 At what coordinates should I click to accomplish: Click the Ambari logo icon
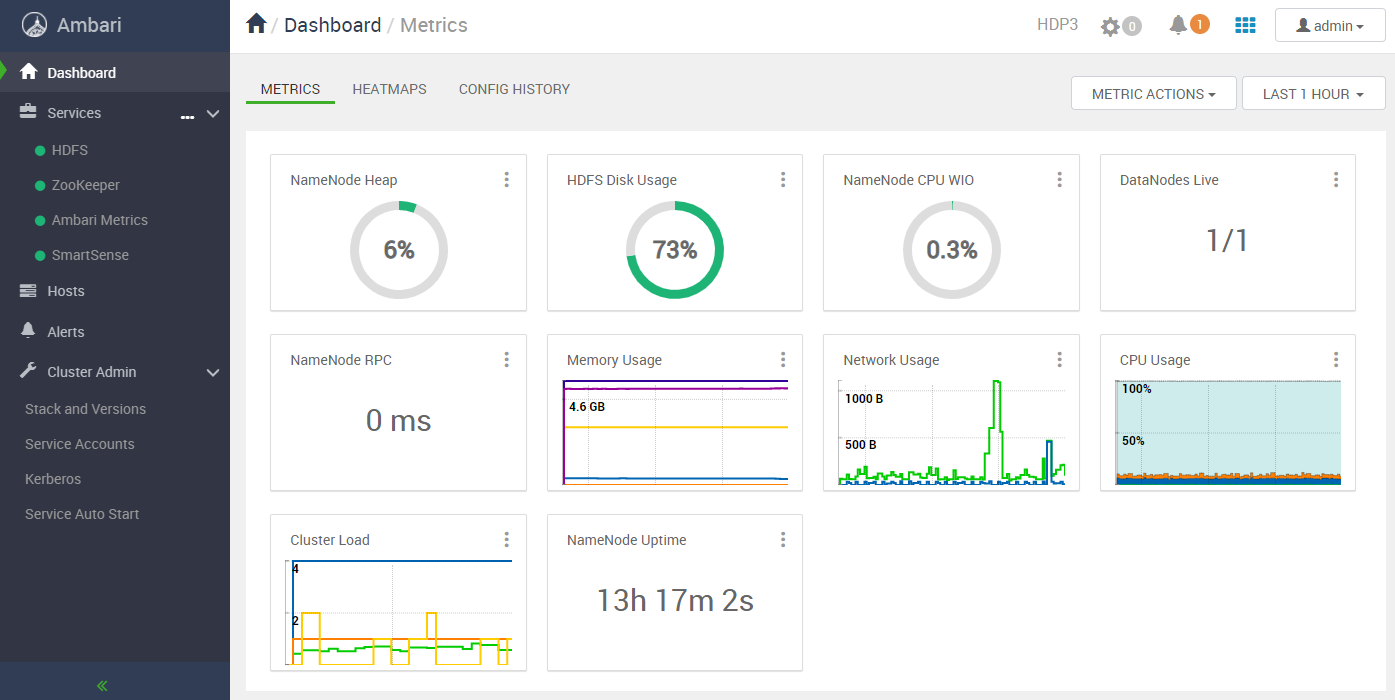click(35, 25)
